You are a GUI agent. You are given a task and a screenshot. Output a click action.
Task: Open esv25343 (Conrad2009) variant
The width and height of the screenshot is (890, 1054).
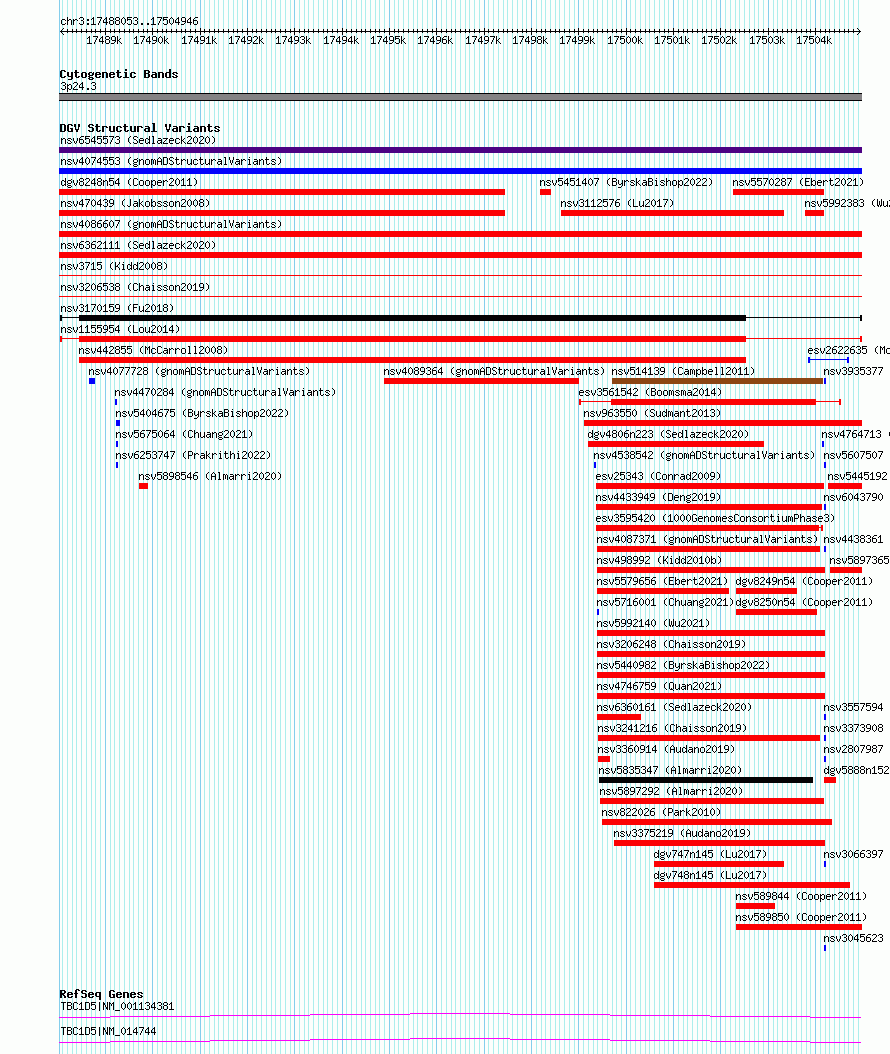click(658, 476)
